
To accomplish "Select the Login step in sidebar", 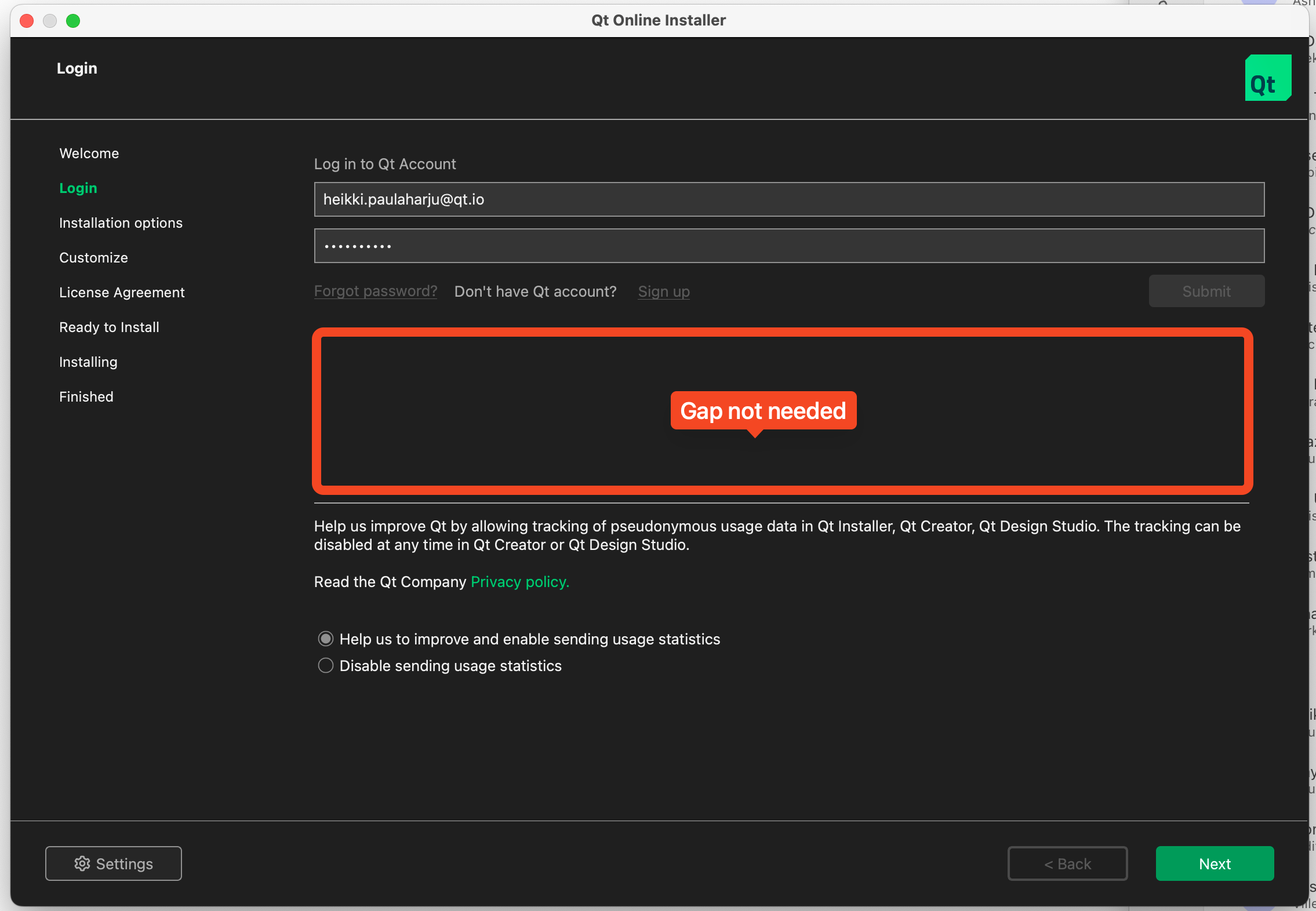I will click(78, 188).
